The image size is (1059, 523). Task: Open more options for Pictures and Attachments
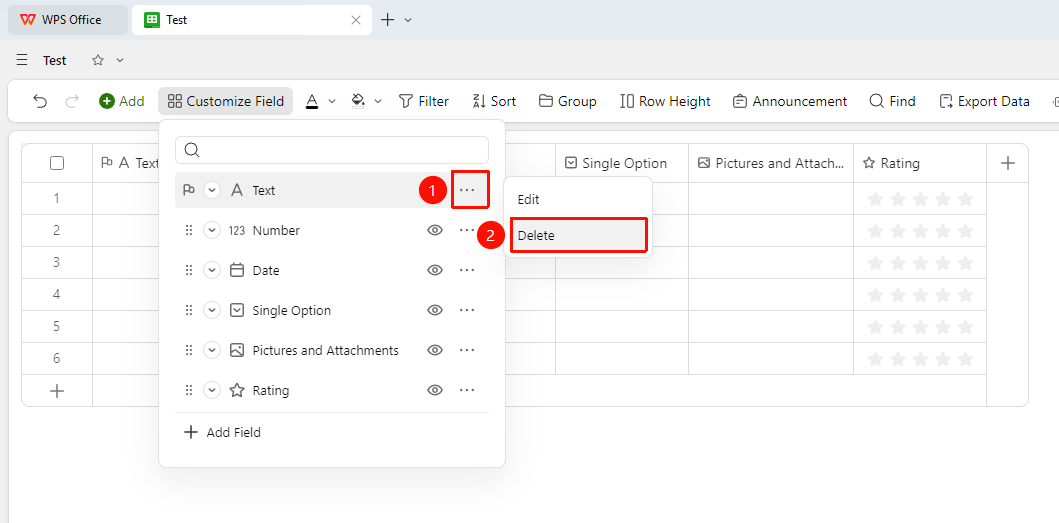point(467,350)
